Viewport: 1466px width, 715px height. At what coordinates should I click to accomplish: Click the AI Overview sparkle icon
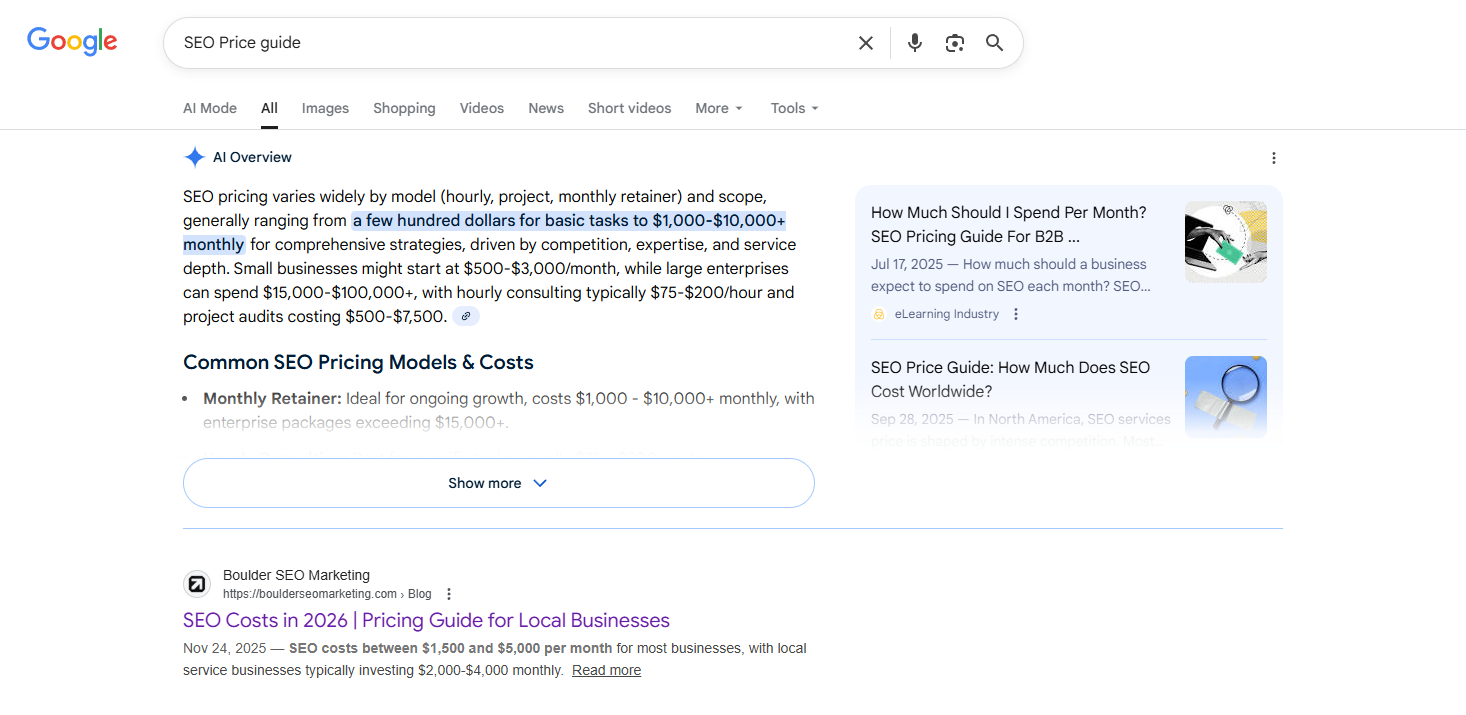click(x=194, y=156)
